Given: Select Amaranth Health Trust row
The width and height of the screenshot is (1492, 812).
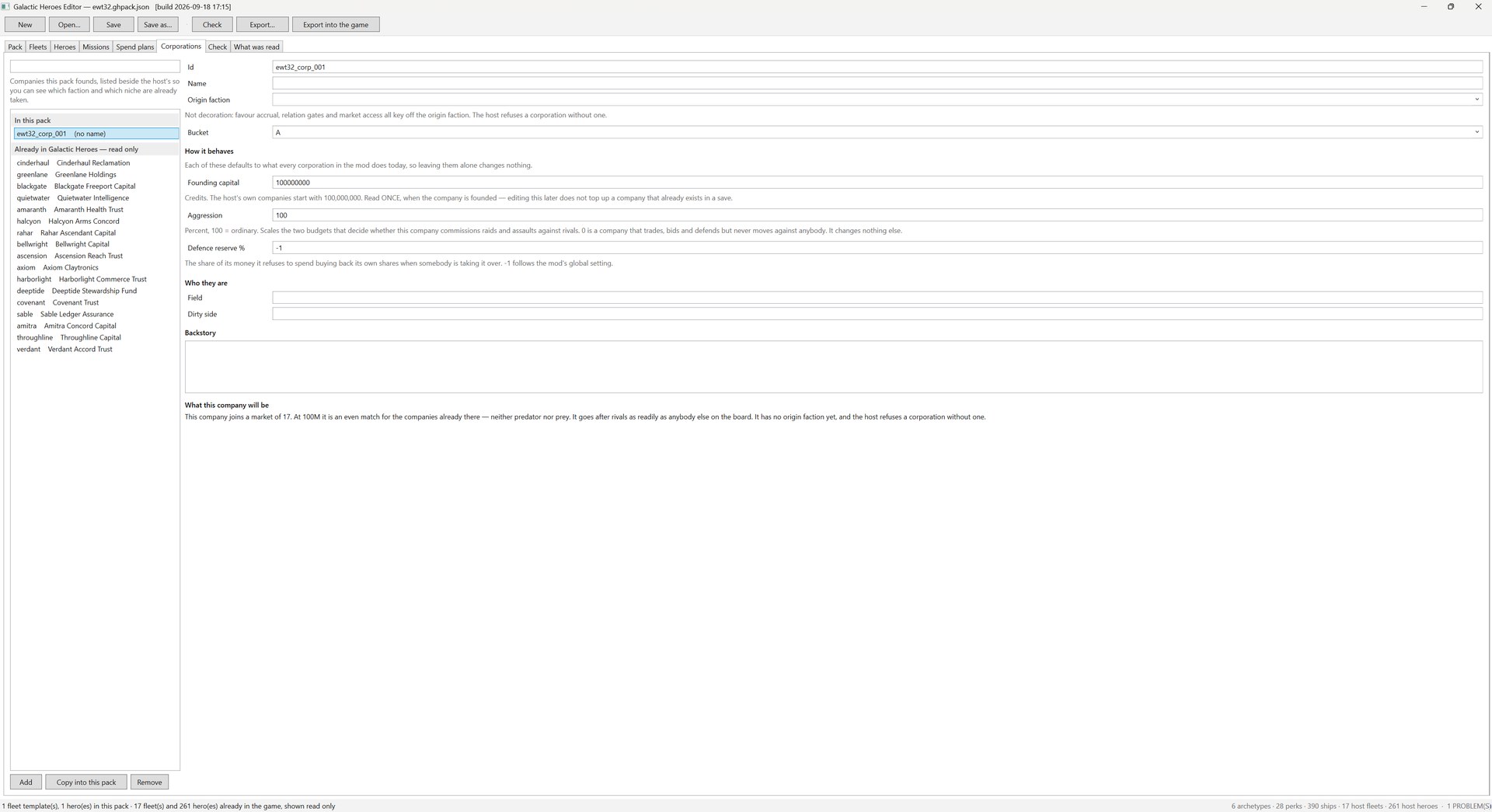Looking at the screenshot, I should coord(96,210).
